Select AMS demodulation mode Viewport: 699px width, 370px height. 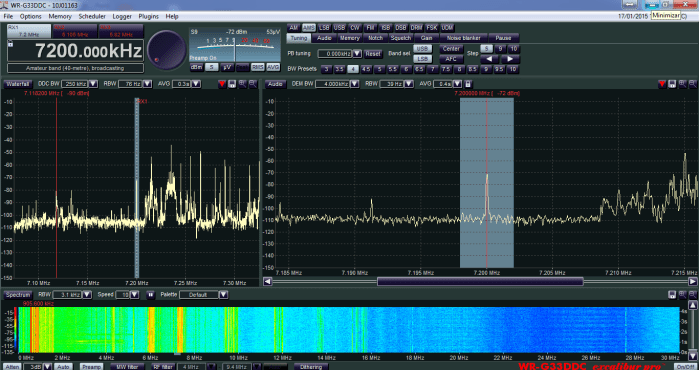(309, 28)
